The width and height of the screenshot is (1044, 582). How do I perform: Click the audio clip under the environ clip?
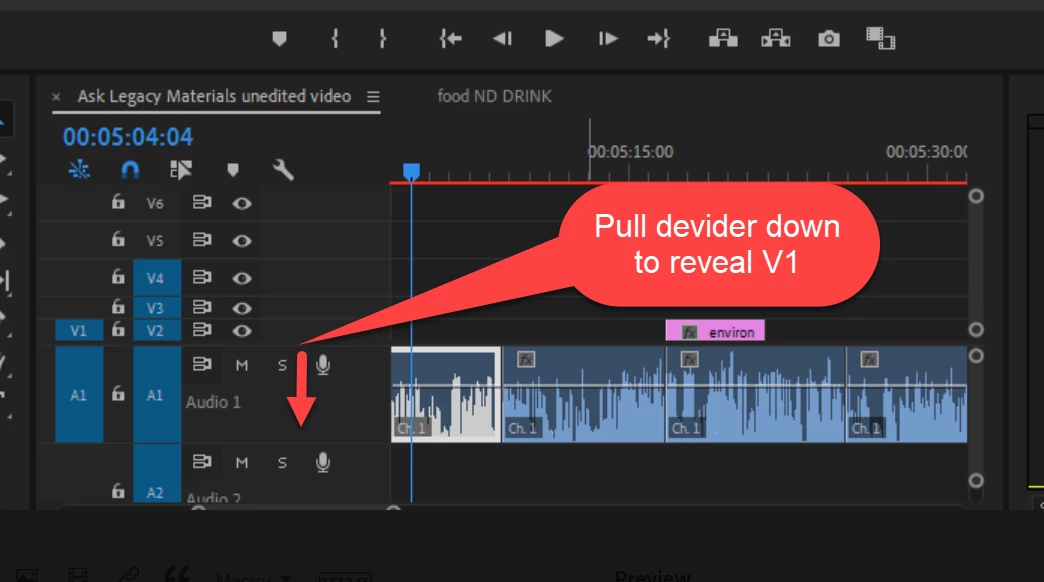tap(756, 394)
